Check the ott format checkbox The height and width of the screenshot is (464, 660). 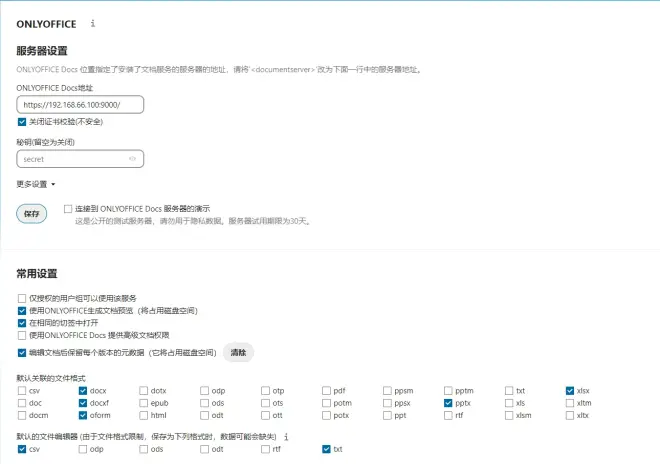point(265,415)
